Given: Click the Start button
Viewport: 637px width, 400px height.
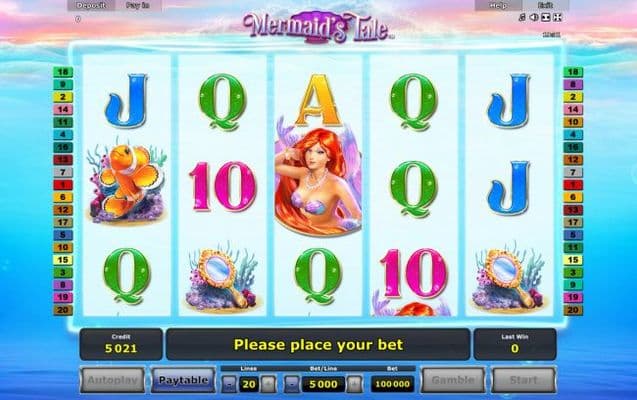Looking at the screenshot, I should [x=524, y=381].
